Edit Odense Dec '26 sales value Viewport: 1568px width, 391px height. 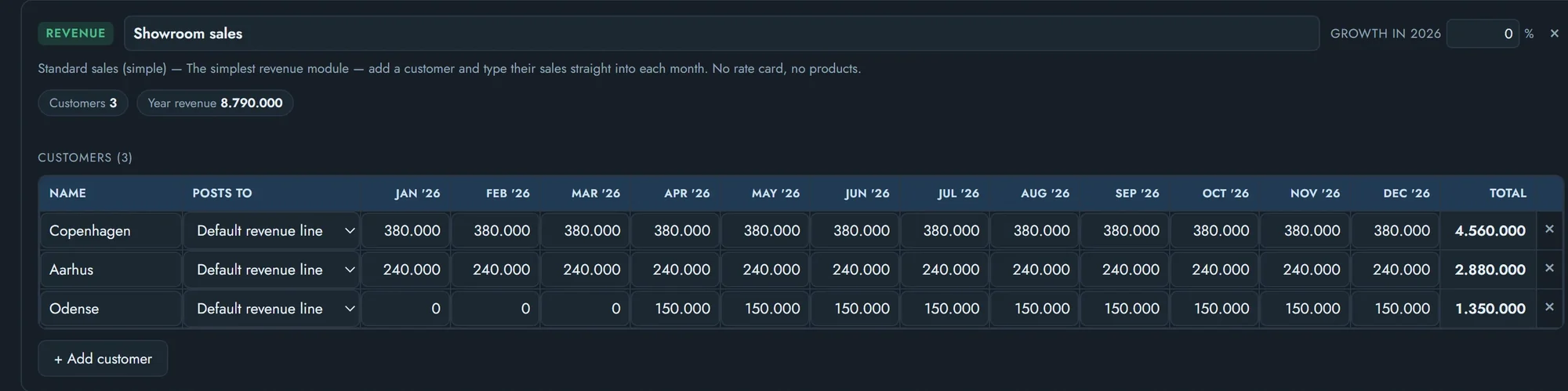1395,309
